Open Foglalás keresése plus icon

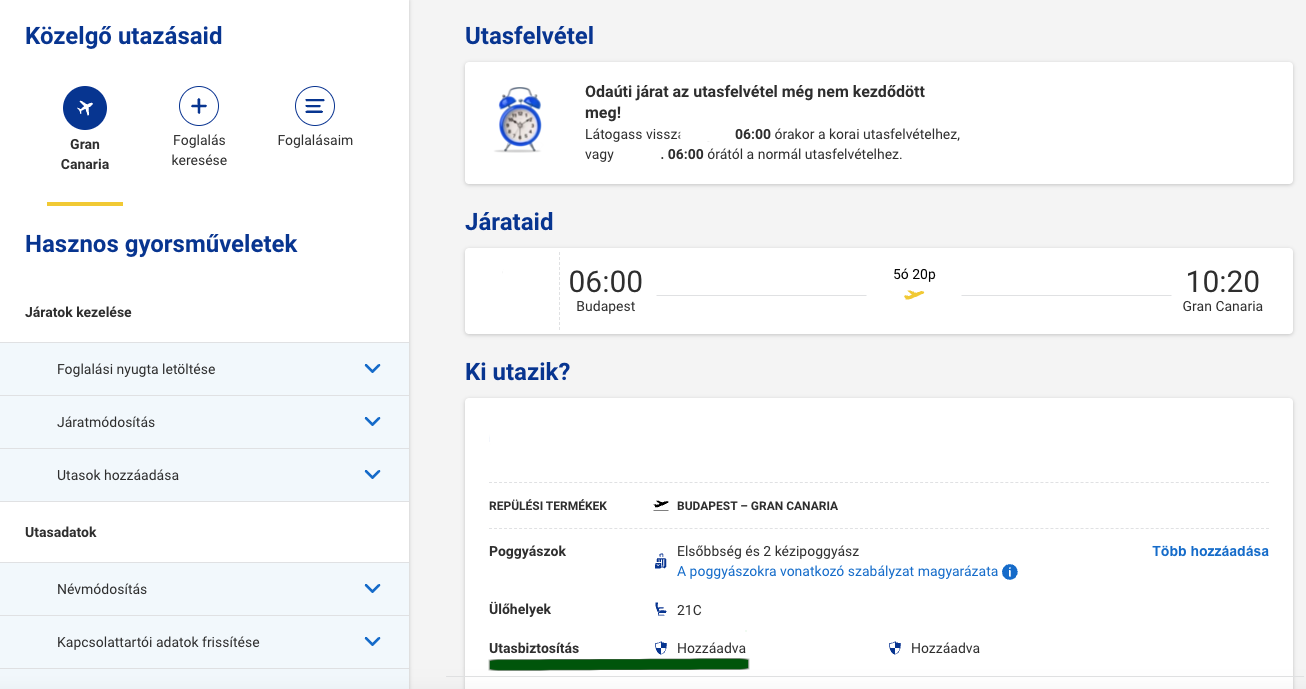tap(199, 106)
